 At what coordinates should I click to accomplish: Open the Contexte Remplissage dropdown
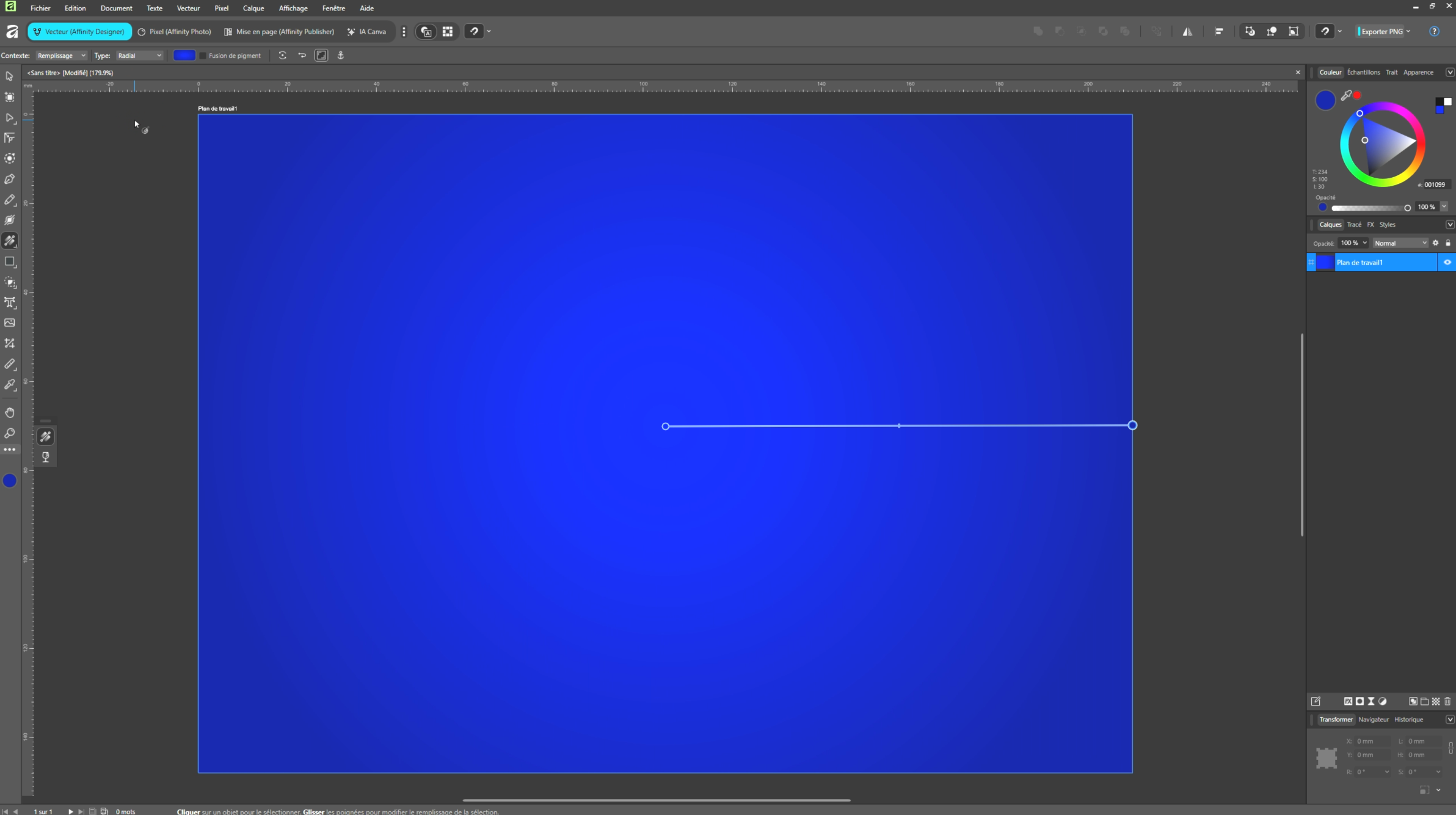[60, 56]
